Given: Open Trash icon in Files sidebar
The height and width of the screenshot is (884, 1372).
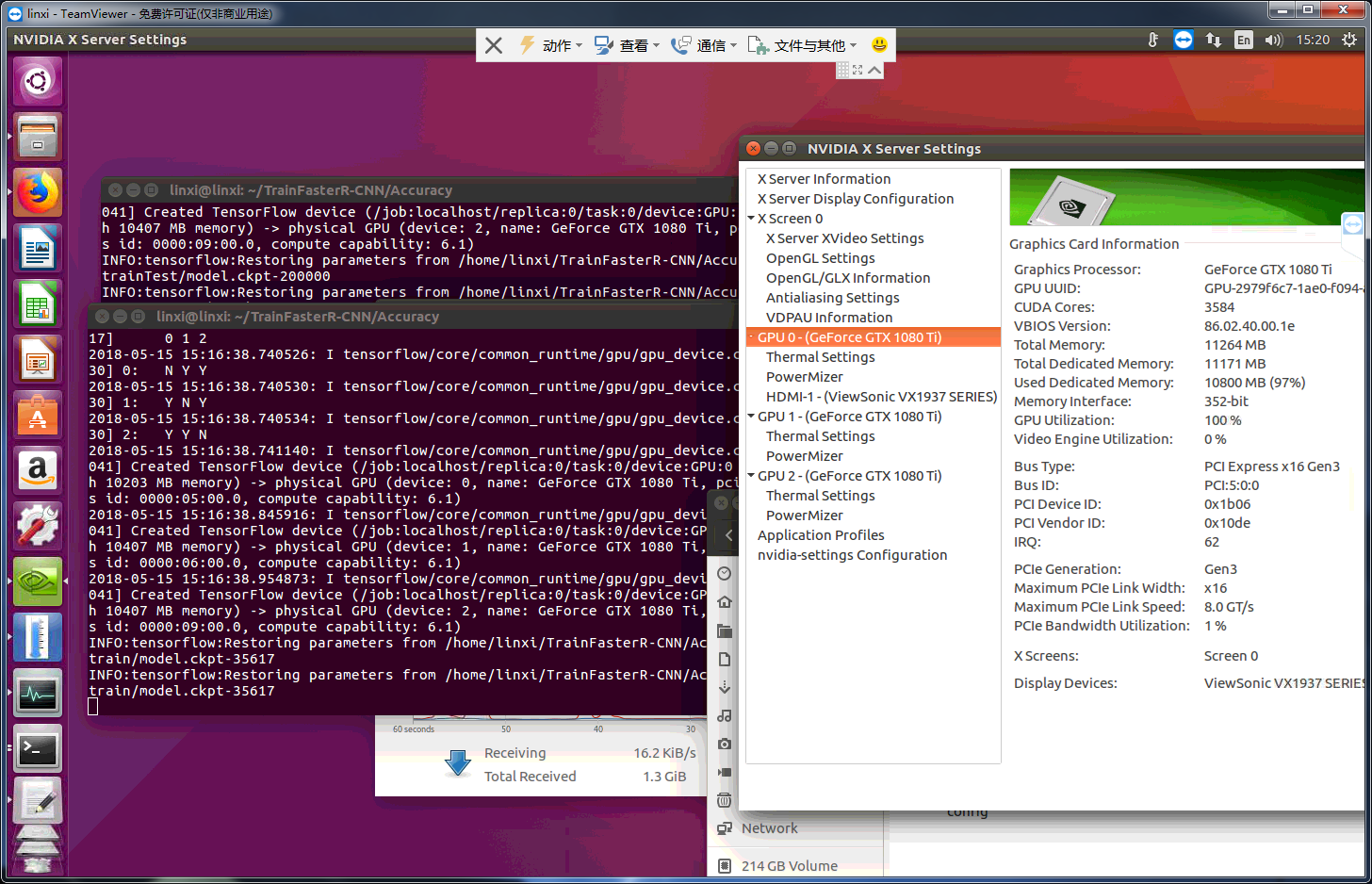Looking at the screenshot, I should pos(725,800).
